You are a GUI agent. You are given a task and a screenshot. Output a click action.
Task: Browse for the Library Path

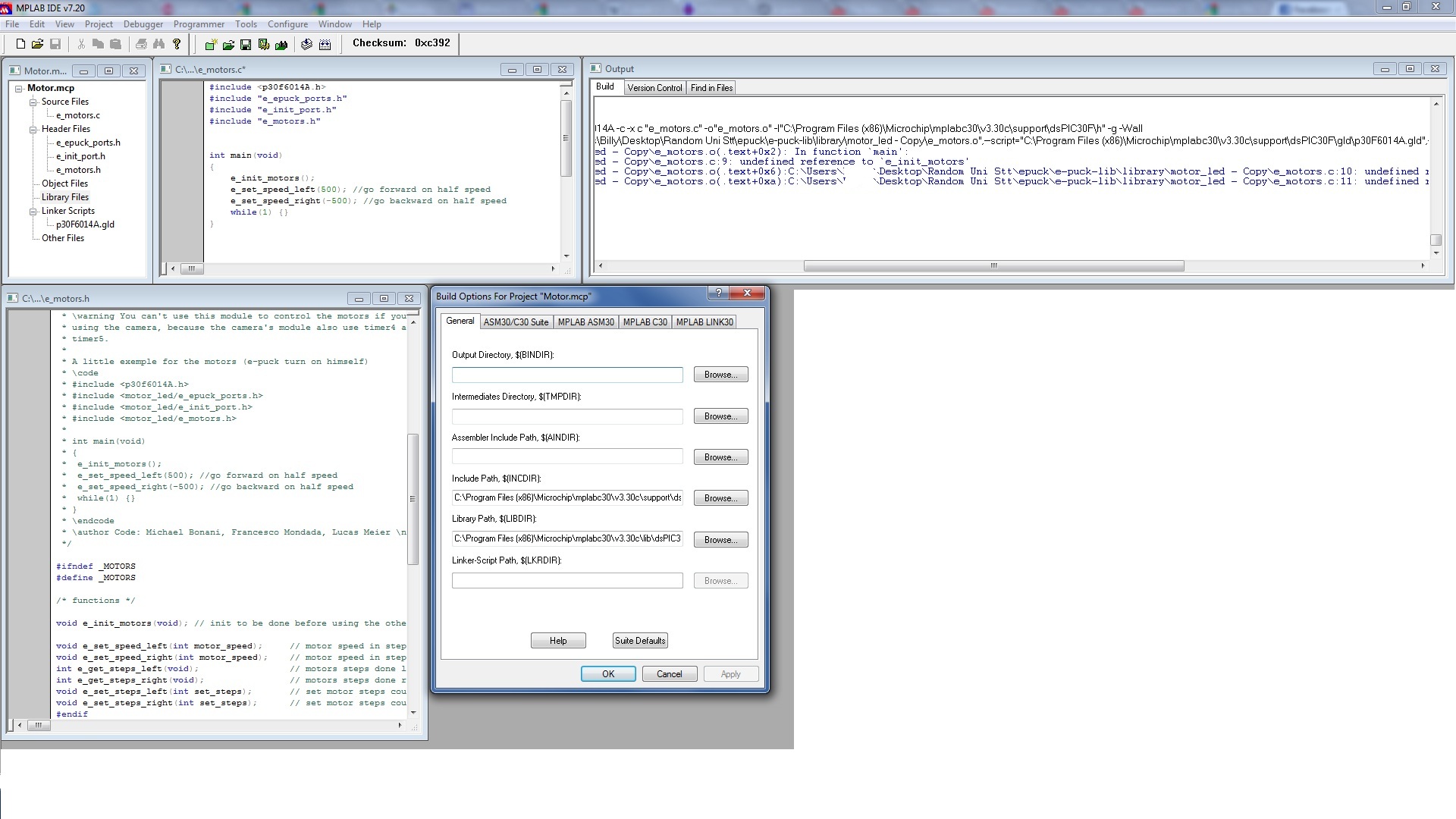720,540
